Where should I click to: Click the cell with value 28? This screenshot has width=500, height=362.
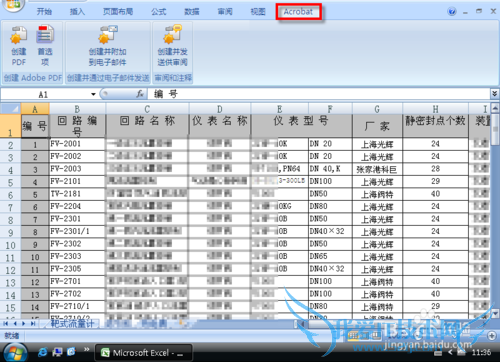click(435, 169)
